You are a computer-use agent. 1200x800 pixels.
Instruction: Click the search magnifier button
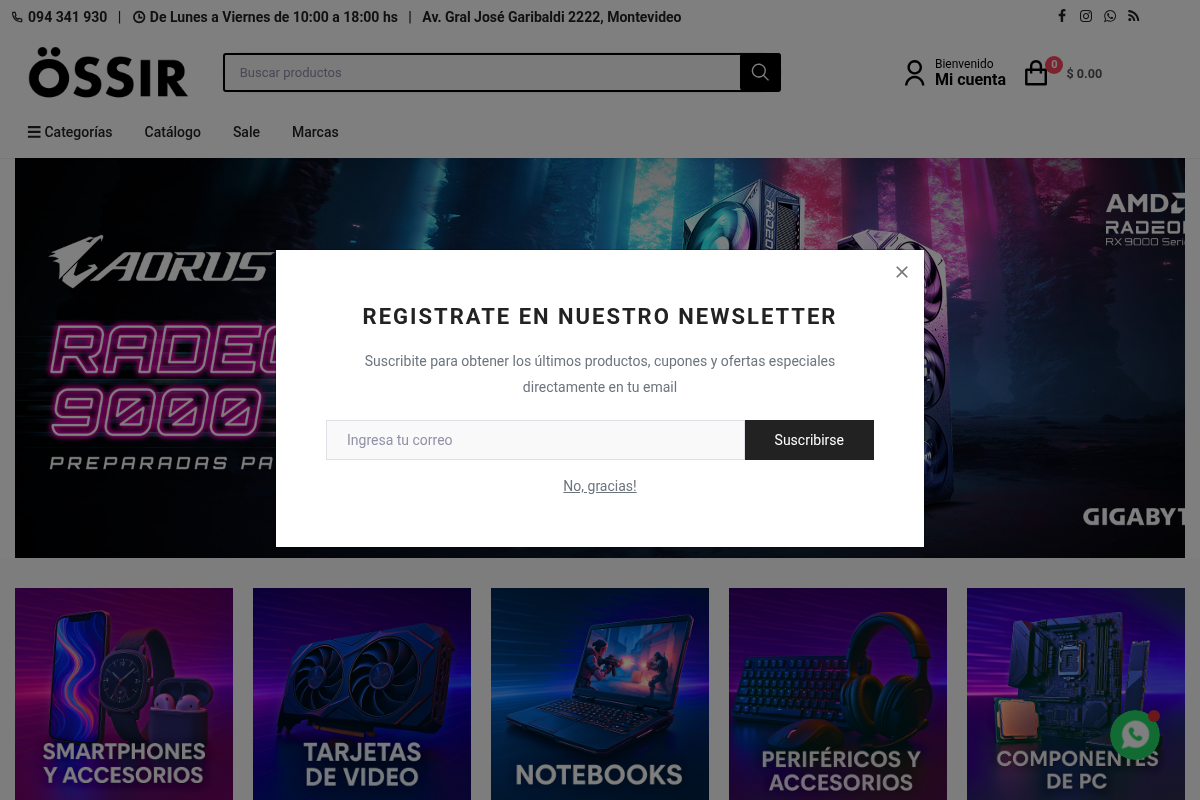(760, 72)
